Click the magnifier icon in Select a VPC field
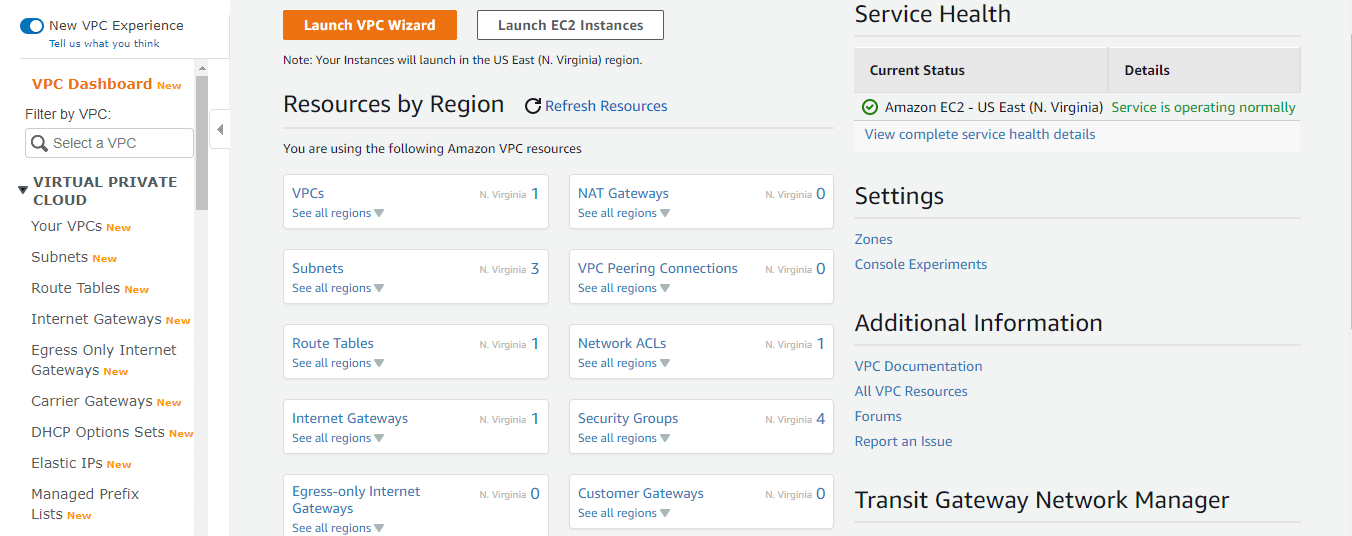 pos(40,143)
